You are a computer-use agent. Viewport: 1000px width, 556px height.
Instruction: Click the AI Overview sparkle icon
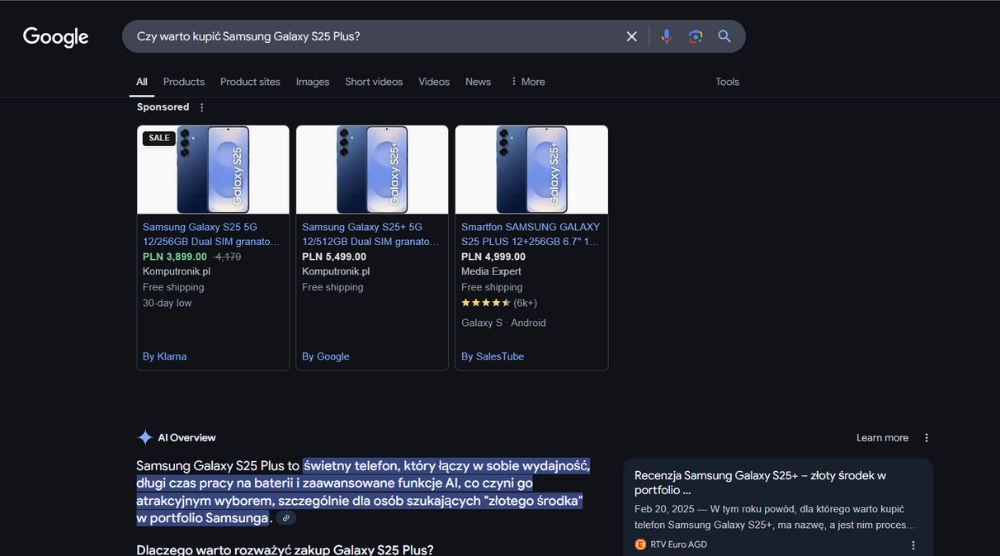point(145,437)
